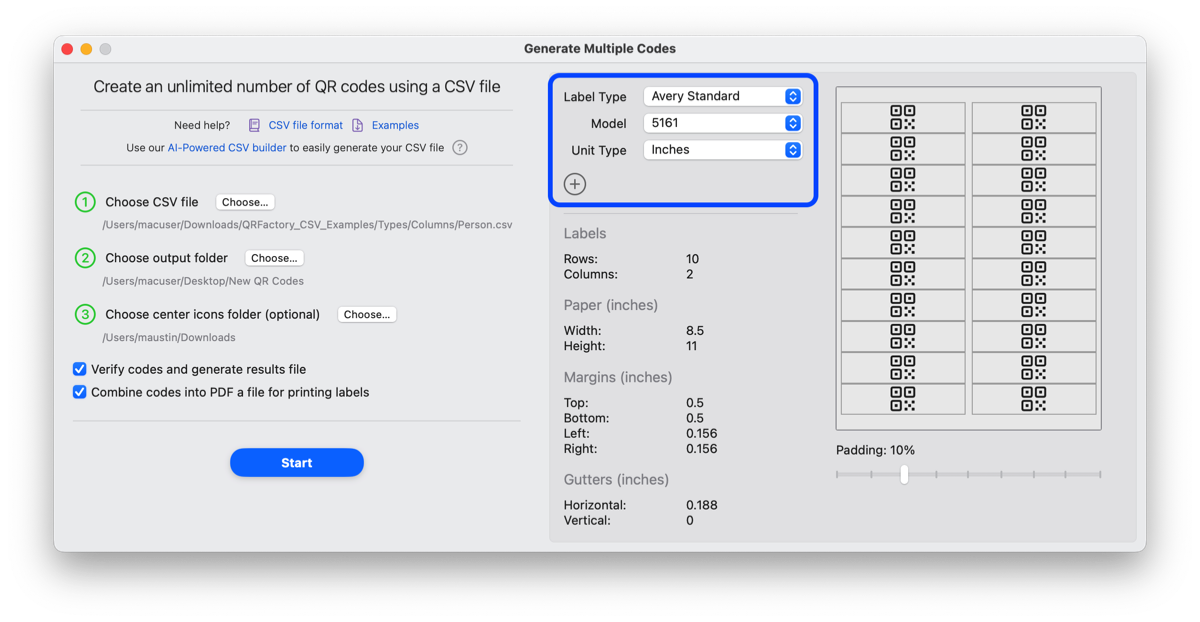
Task: Close the Generate Multiple Codes window
Action: (x=67, y=49)
